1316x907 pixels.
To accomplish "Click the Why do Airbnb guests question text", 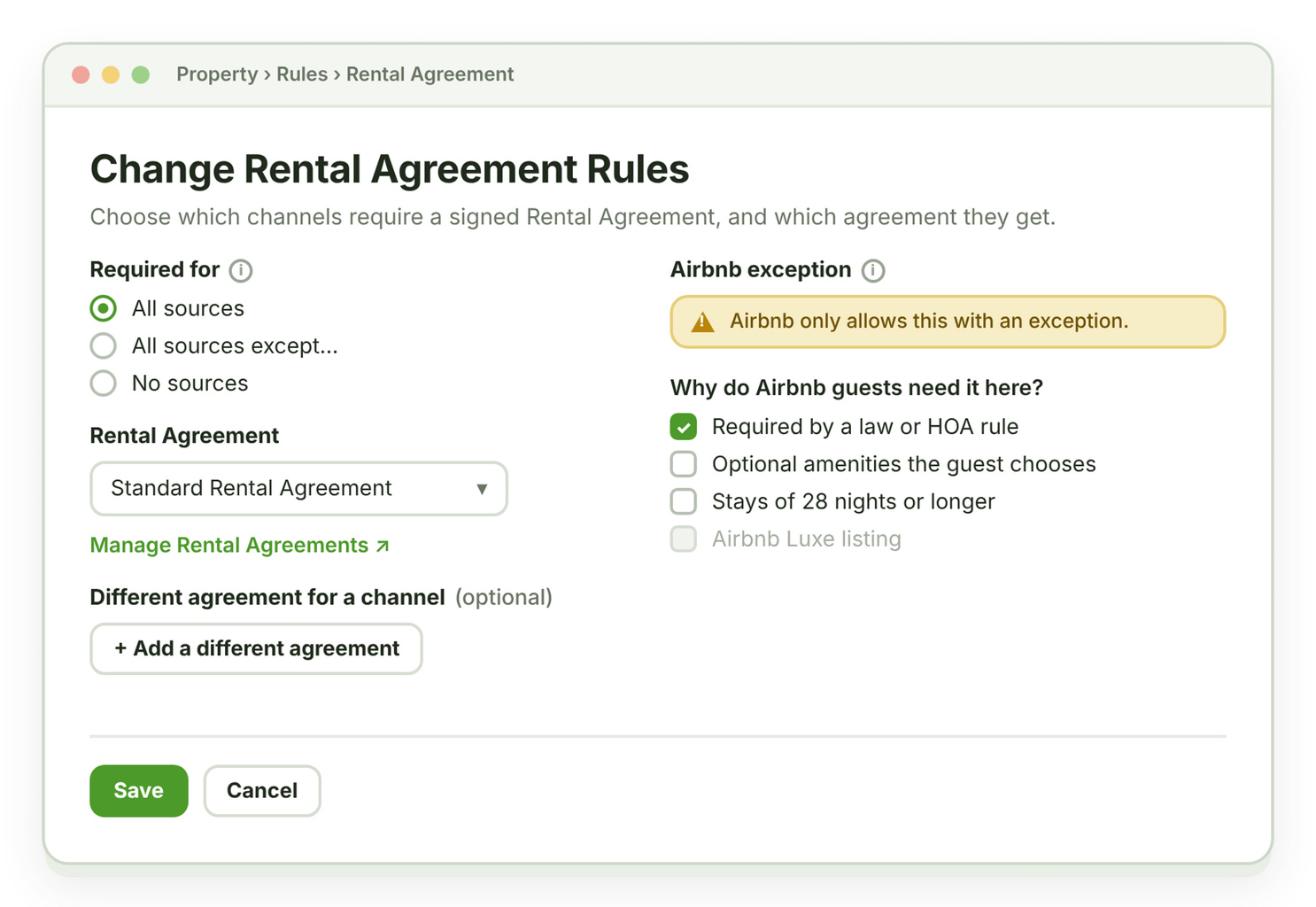I will coord(856,388).
